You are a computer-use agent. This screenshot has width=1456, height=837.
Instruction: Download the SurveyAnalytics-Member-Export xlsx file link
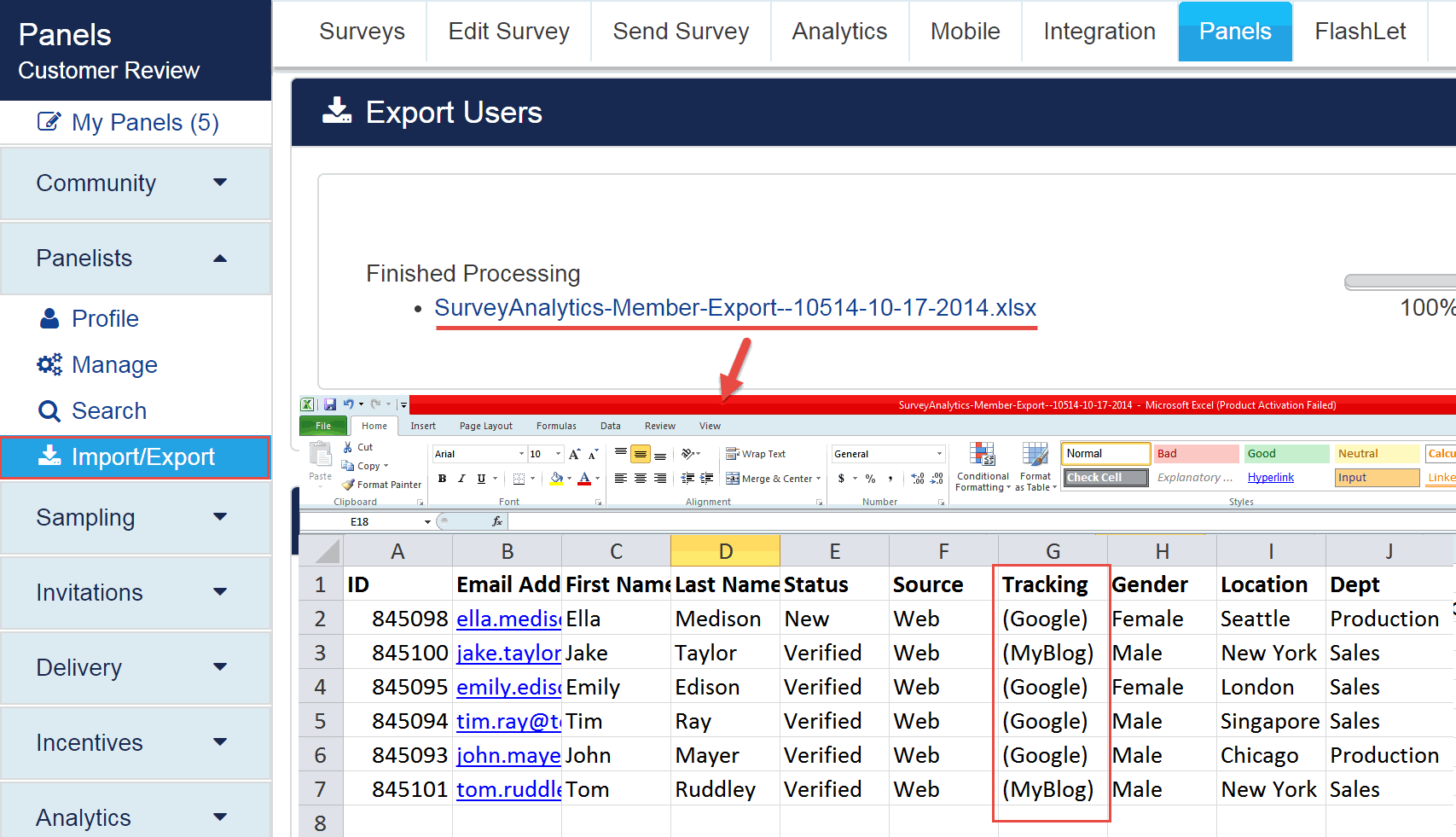pos(735,308)
